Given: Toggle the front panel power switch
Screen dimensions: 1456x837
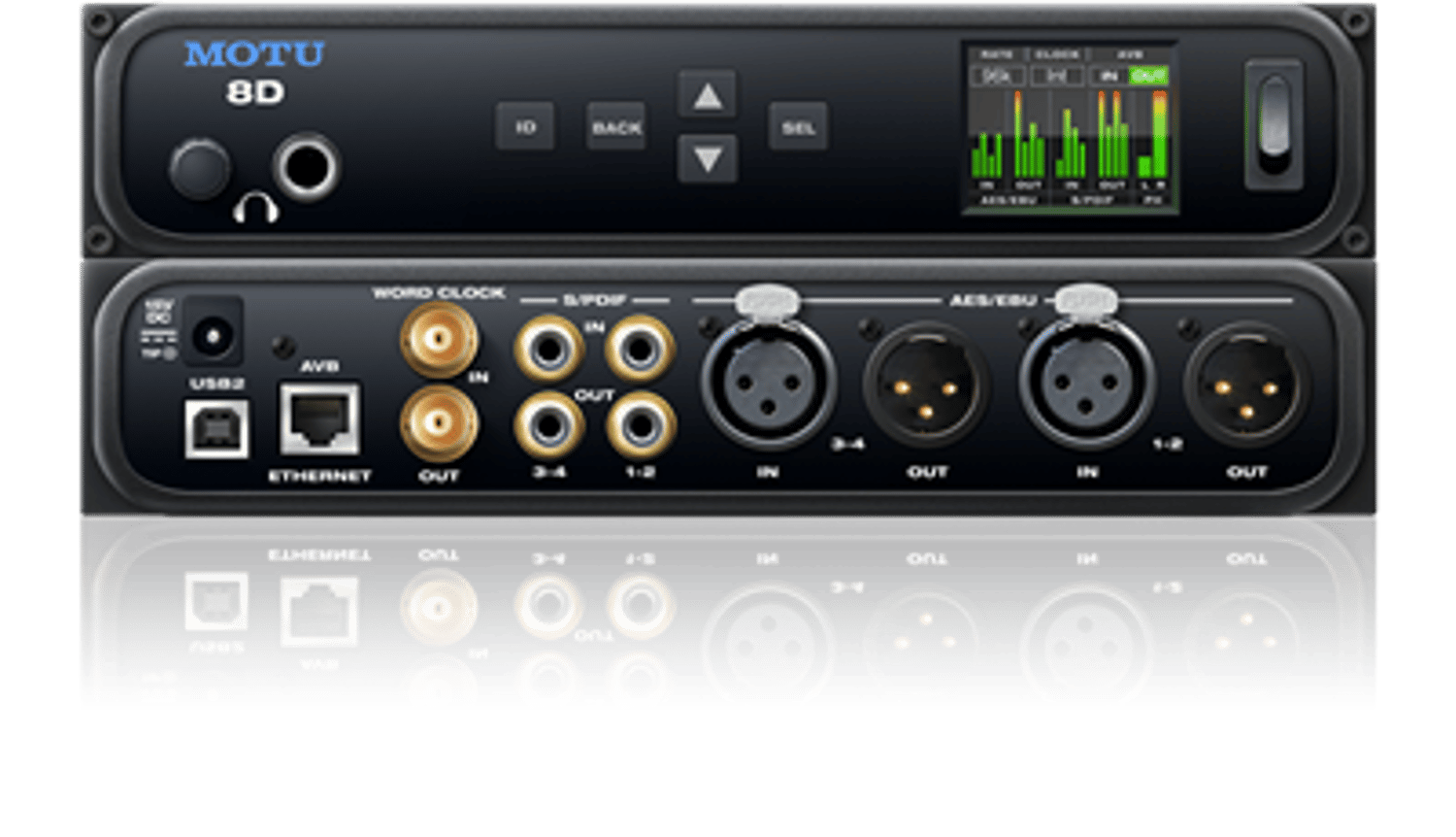Looking at the screenshot, I should pyautogui.click(x=1274, y=124).
